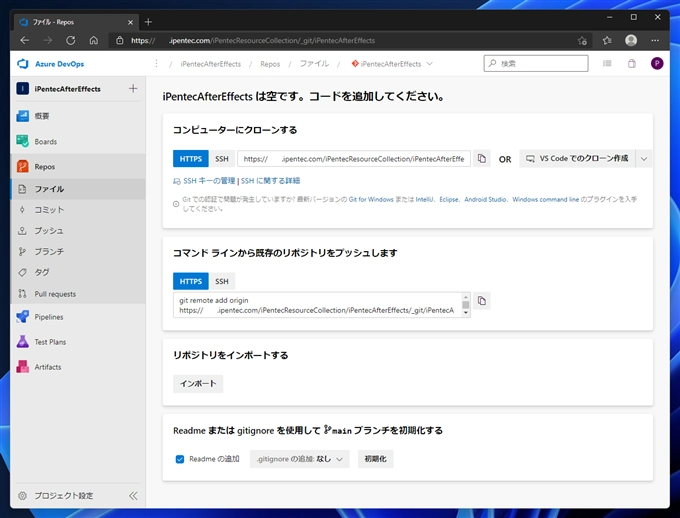The width and height of the screenshot is (680, 518).
Task: Click the 検索 search box
Action: pyautogui.click(x=536, y=64)
